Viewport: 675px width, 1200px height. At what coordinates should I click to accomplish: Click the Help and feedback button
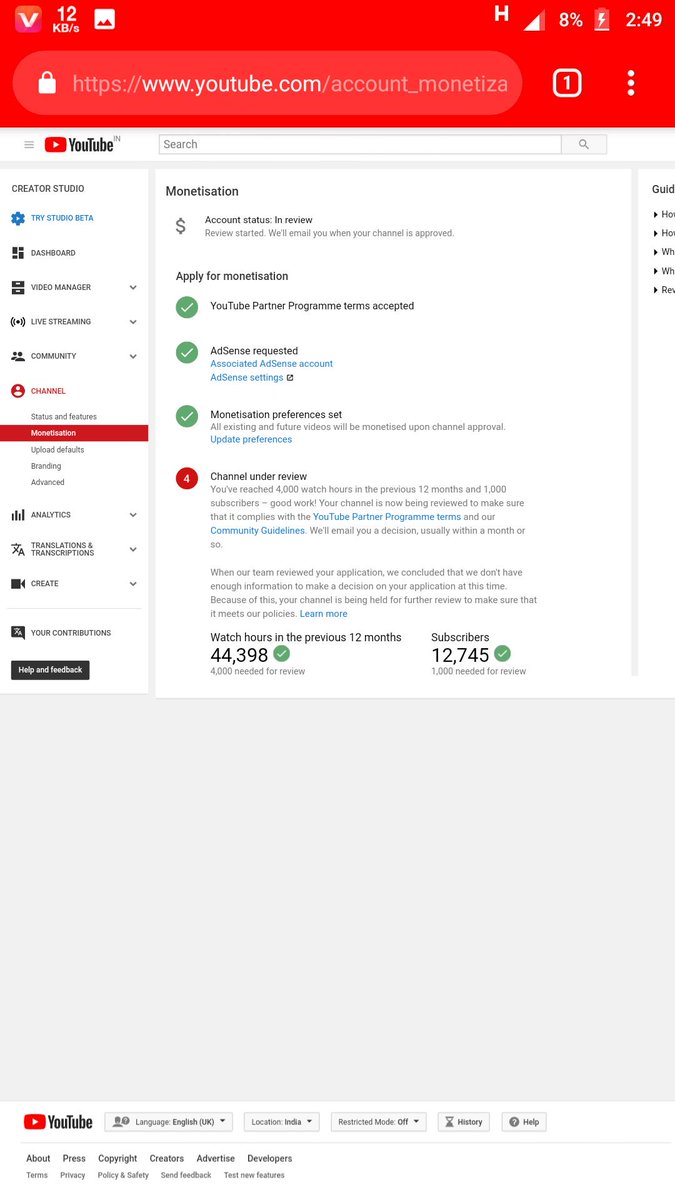50,670
